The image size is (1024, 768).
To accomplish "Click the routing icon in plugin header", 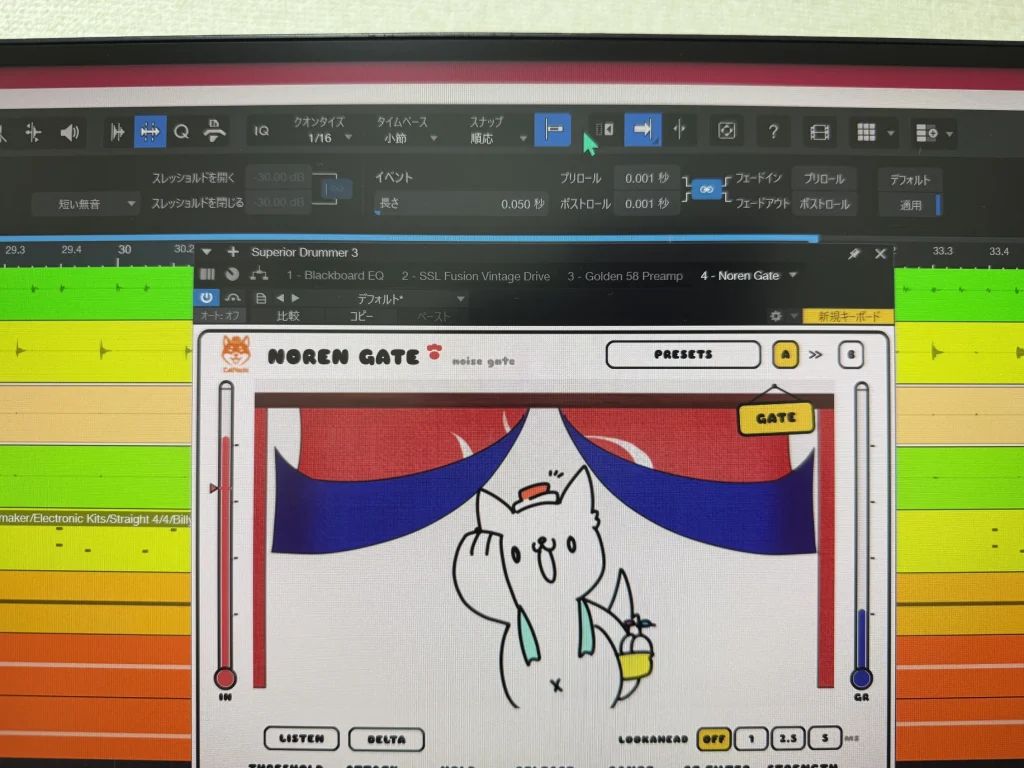I will click(x=259, y=274).
